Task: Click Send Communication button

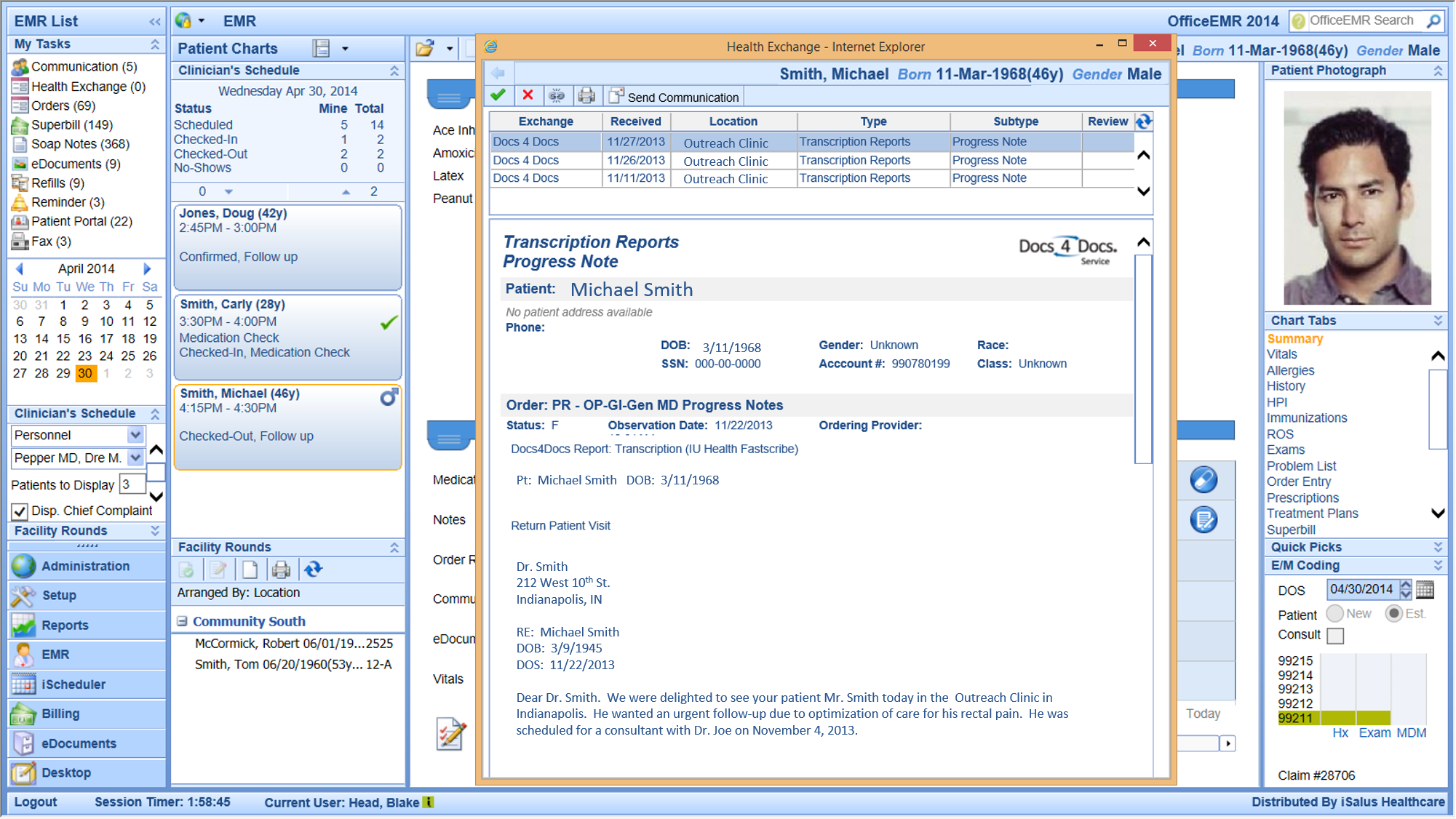Action: pyautogui.click(x=674, y=96)
